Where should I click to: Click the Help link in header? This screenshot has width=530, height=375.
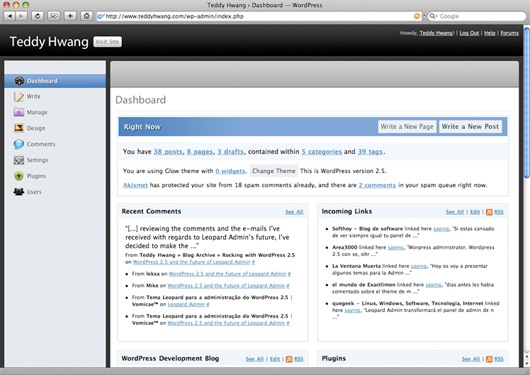point(489,33)
